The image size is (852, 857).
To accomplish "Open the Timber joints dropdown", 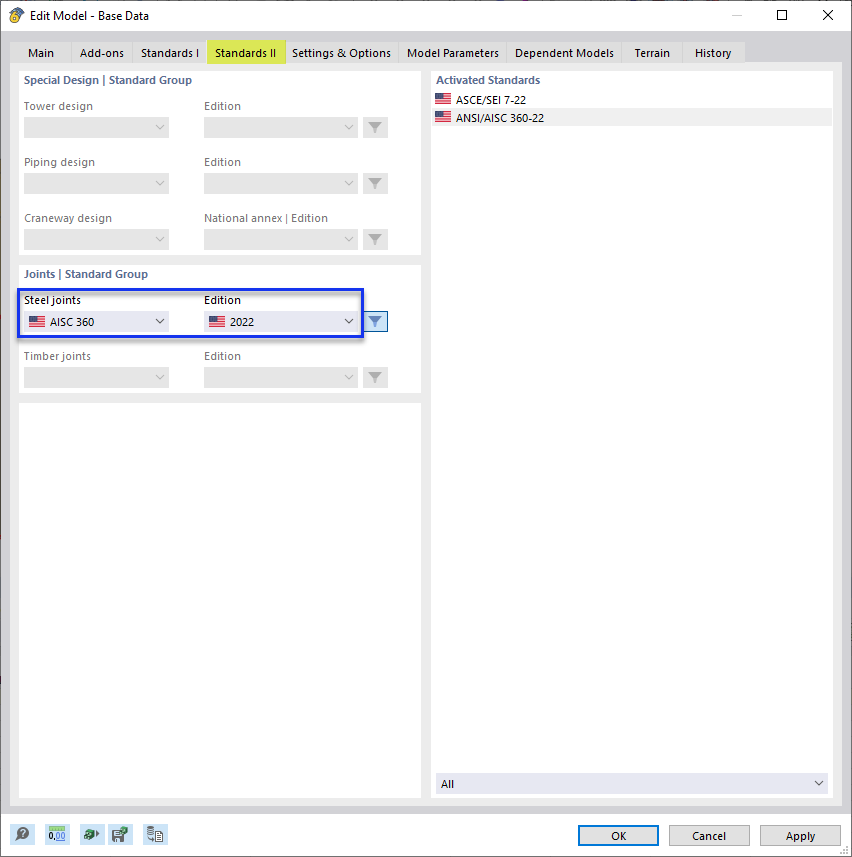I will [96, 377].
